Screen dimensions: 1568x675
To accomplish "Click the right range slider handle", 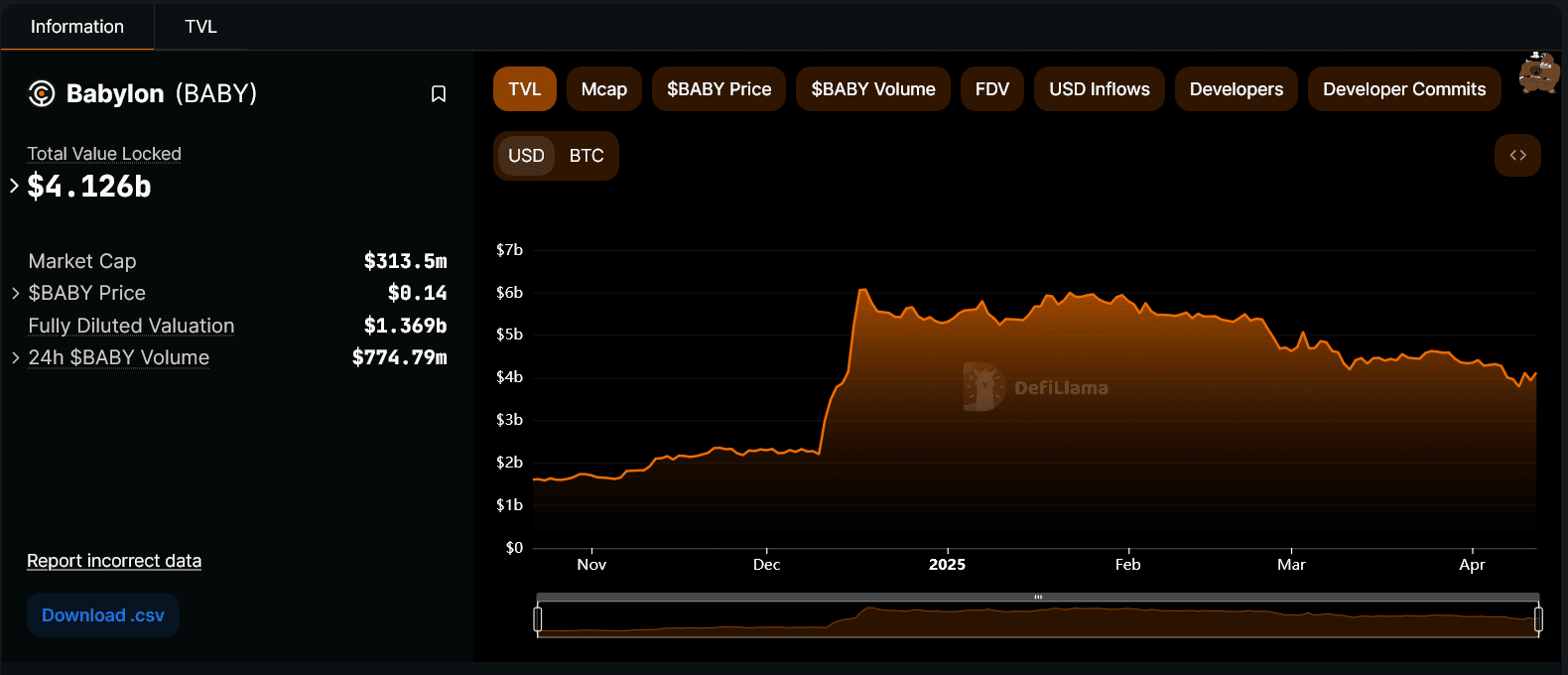I will coord(1538,619).
